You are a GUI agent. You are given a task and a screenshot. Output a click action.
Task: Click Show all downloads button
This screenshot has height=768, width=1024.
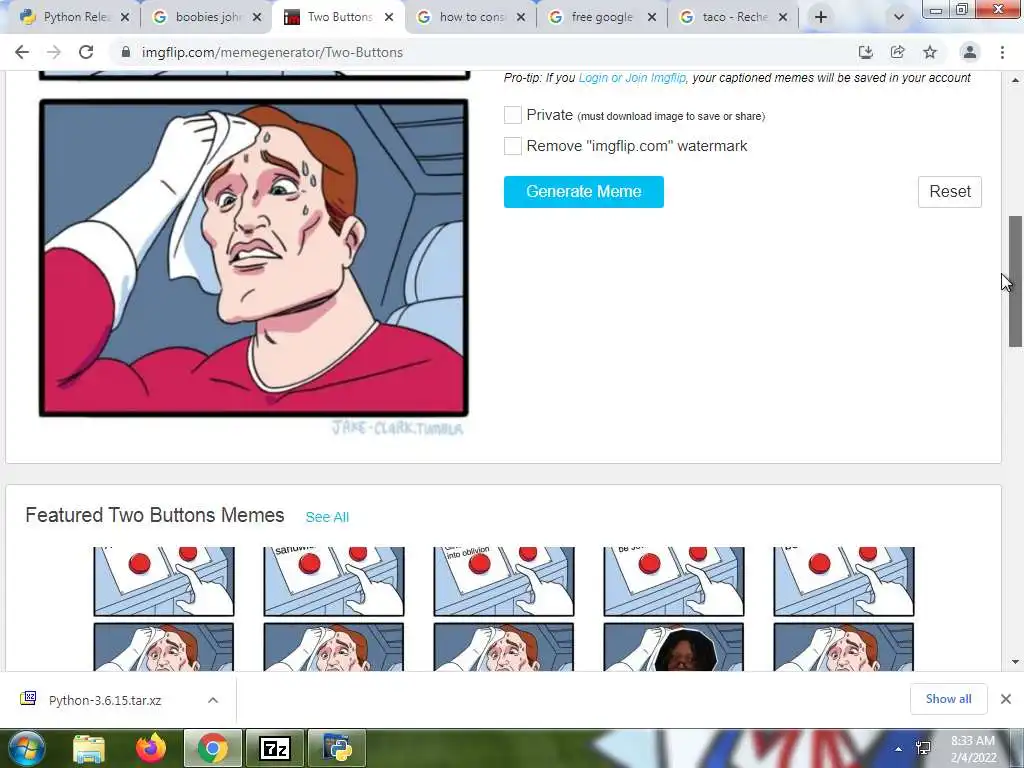tap(948, 699)
